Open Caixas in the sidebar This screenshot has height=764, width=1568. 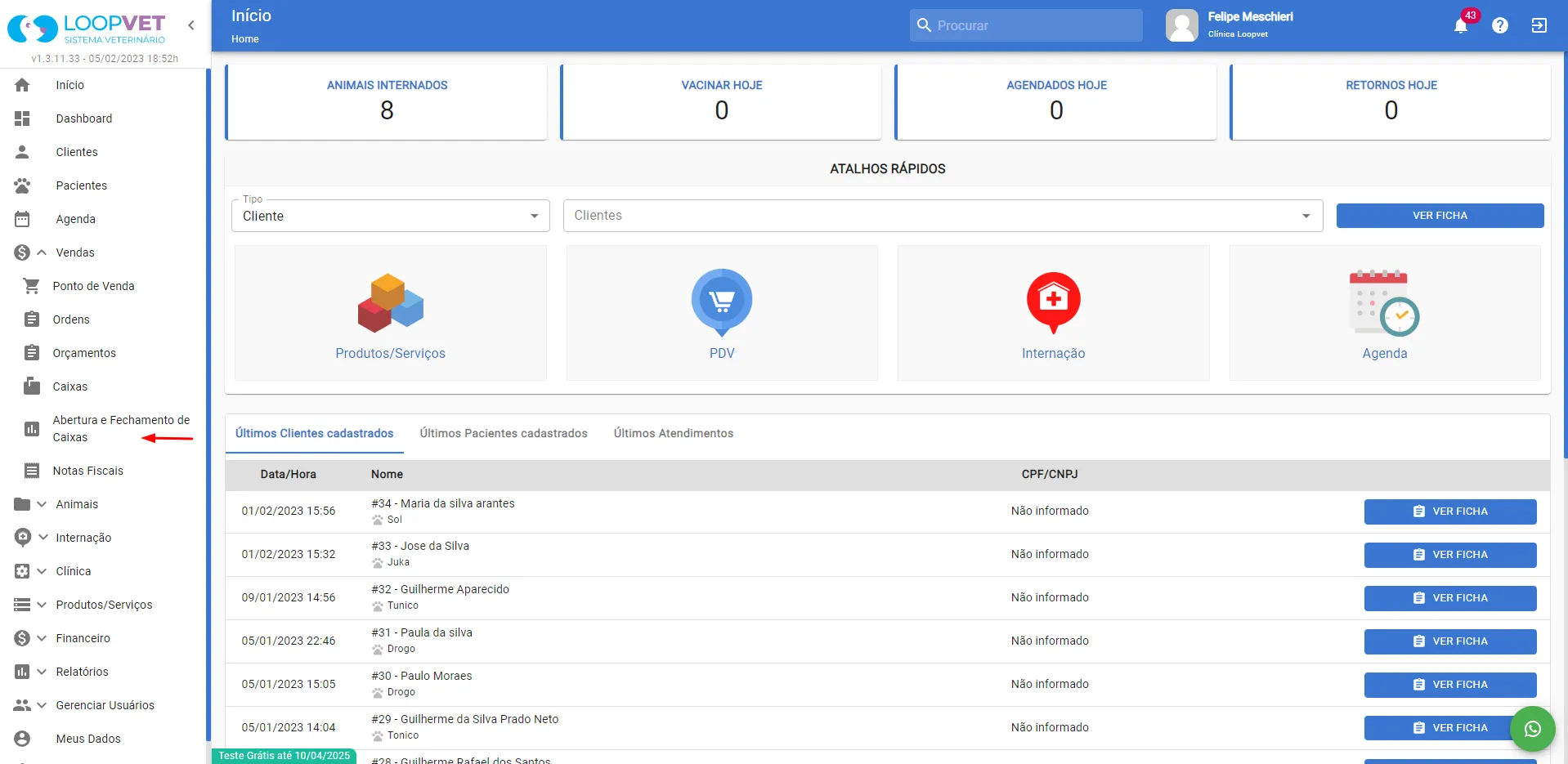pos(103,386)
